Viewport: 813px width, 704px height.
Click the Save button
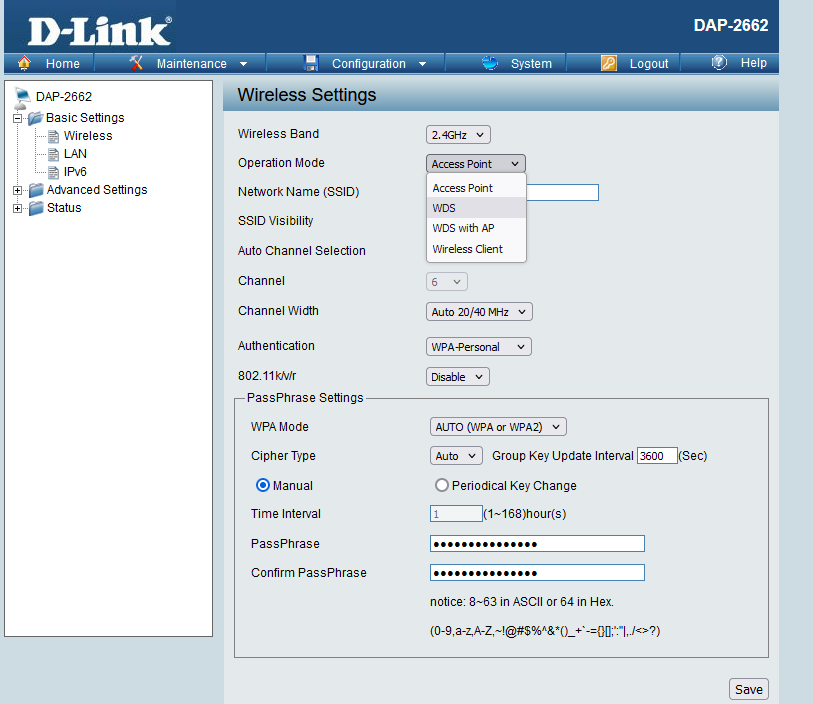pyautogui.click(x=749, y=689)
